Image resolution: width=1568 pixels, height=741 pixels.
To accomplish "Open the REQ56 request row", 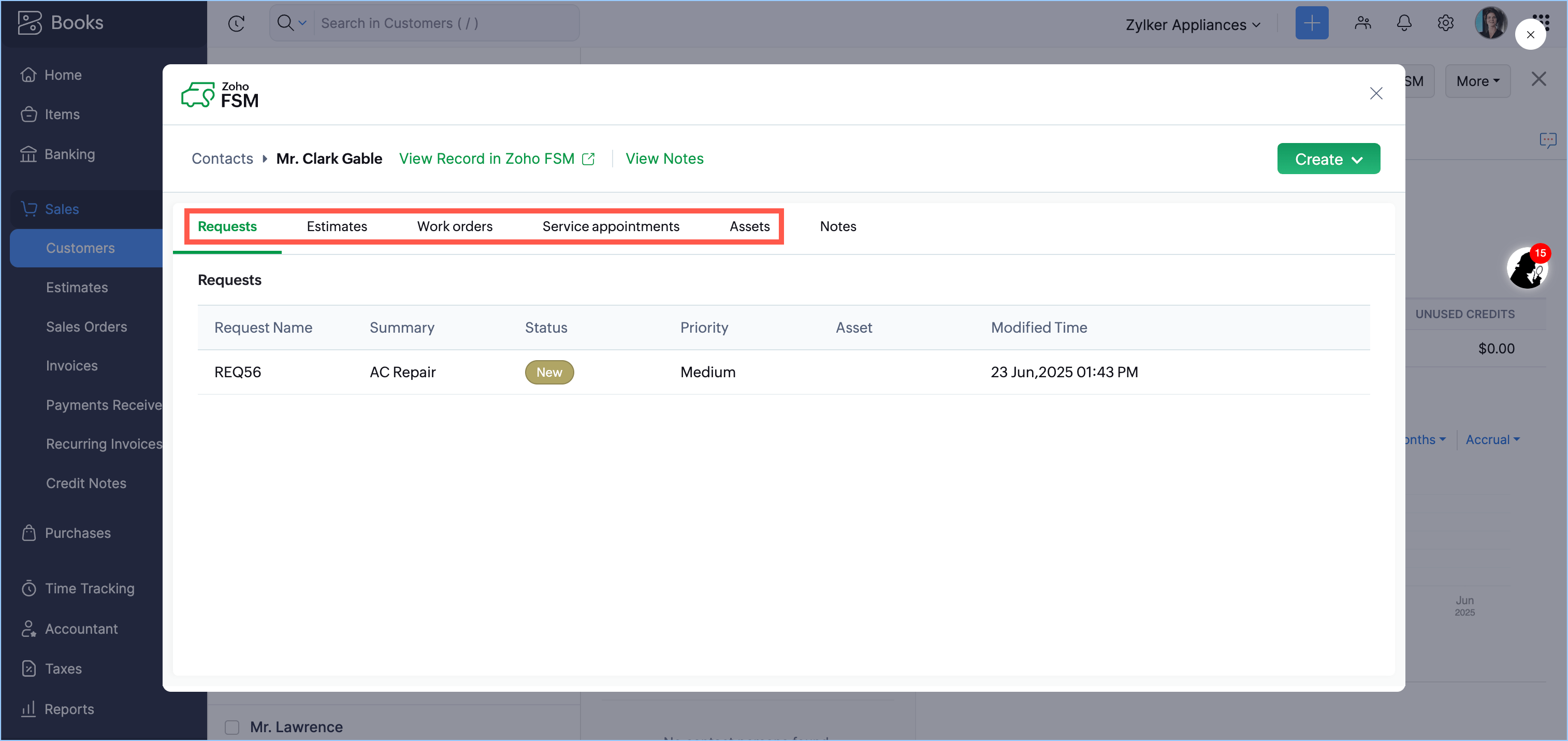I will tap(237, 372).
